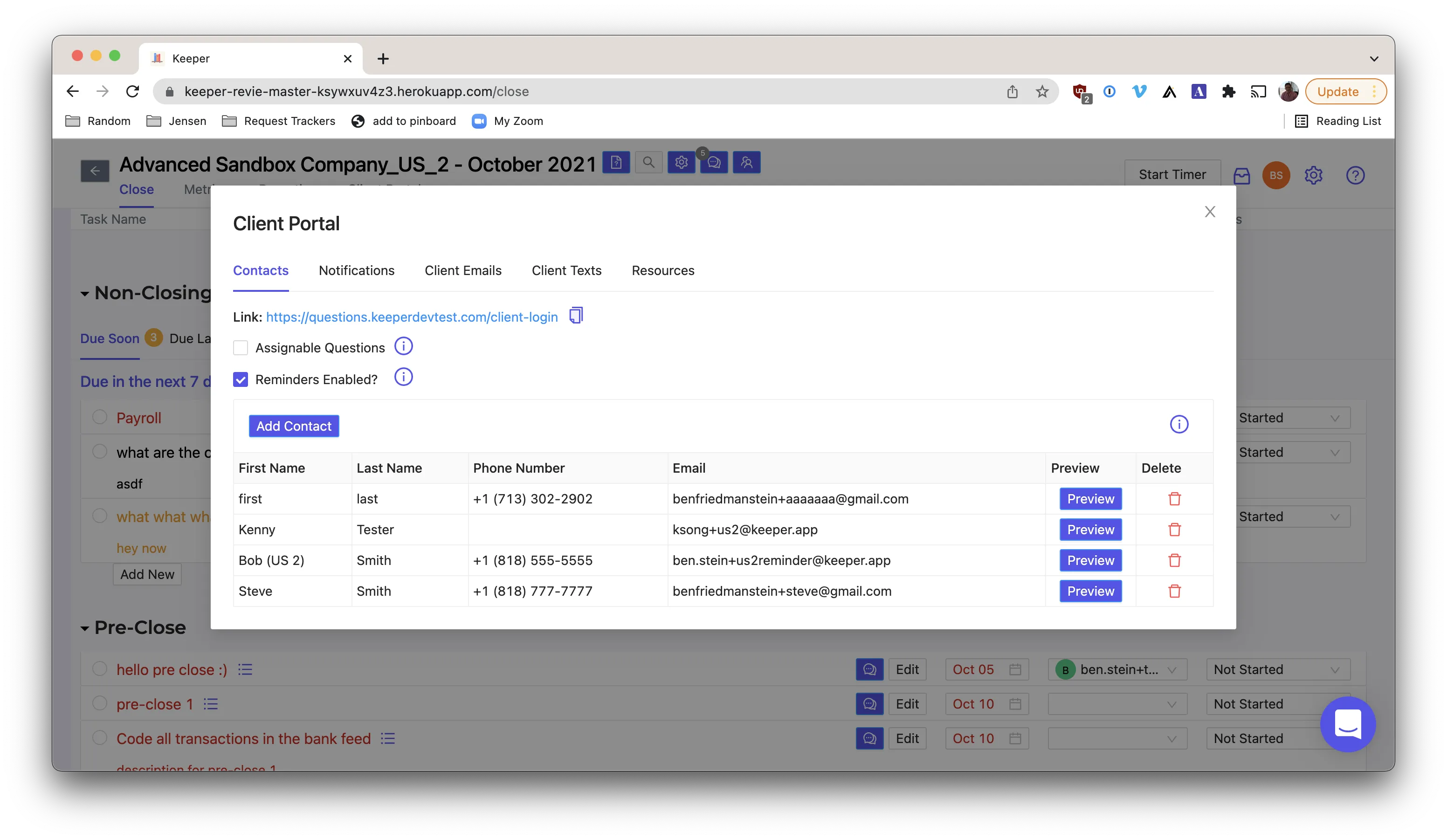Collapse the Non-Closing section
This screenshot has height=840, width=1447.
(x=85, y=294)
